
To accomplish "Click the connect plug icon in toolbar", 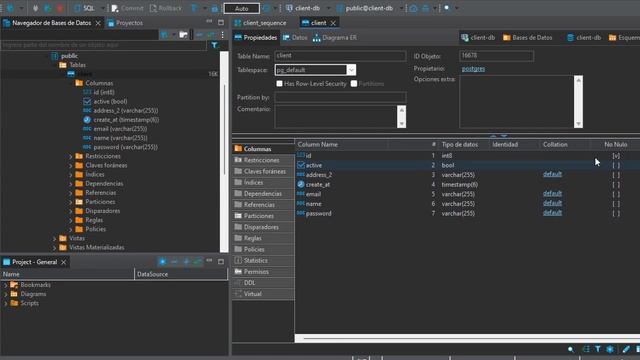I will 36,8.
